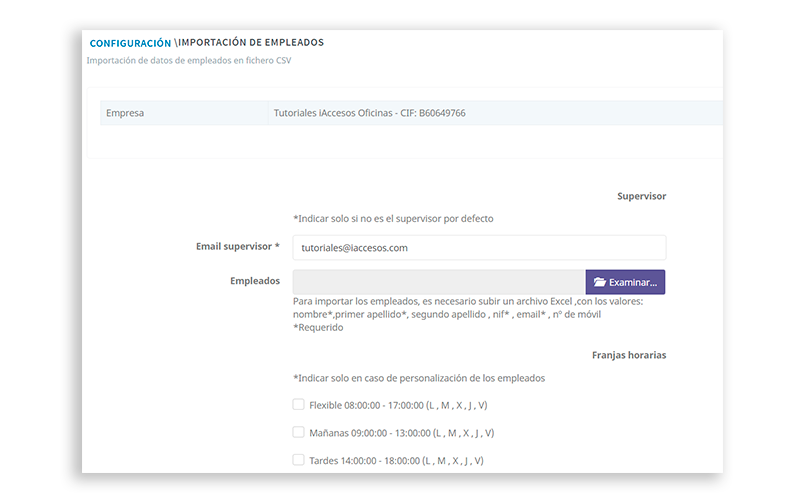Select the Email supervisor * label
This screenshot has width=800, height=500.
(238, 246)
